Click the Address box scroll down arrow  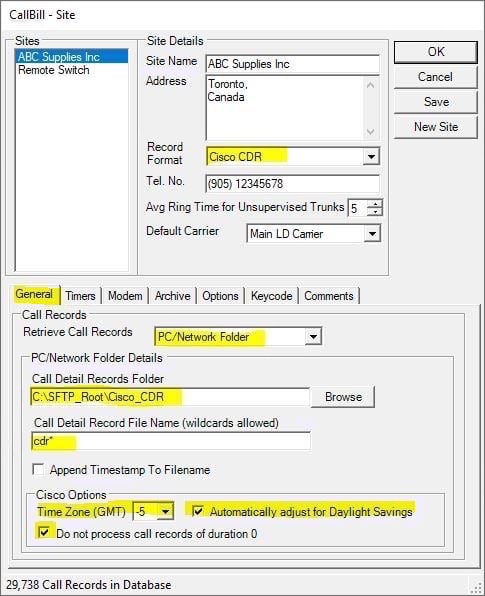point(371,132)
